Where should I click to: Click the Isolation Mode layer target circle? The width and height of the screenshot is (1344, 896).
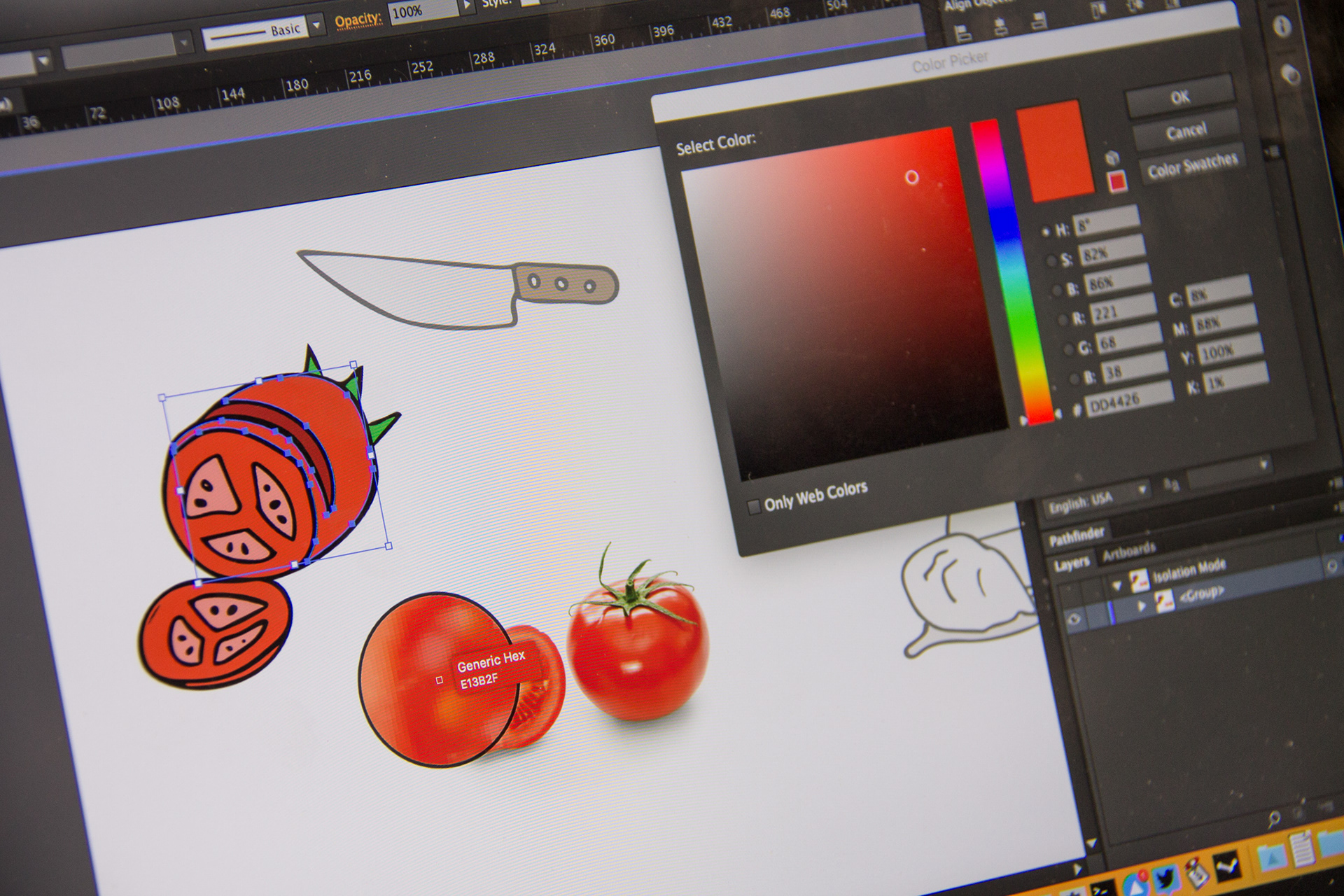[x=1331, y=566]
